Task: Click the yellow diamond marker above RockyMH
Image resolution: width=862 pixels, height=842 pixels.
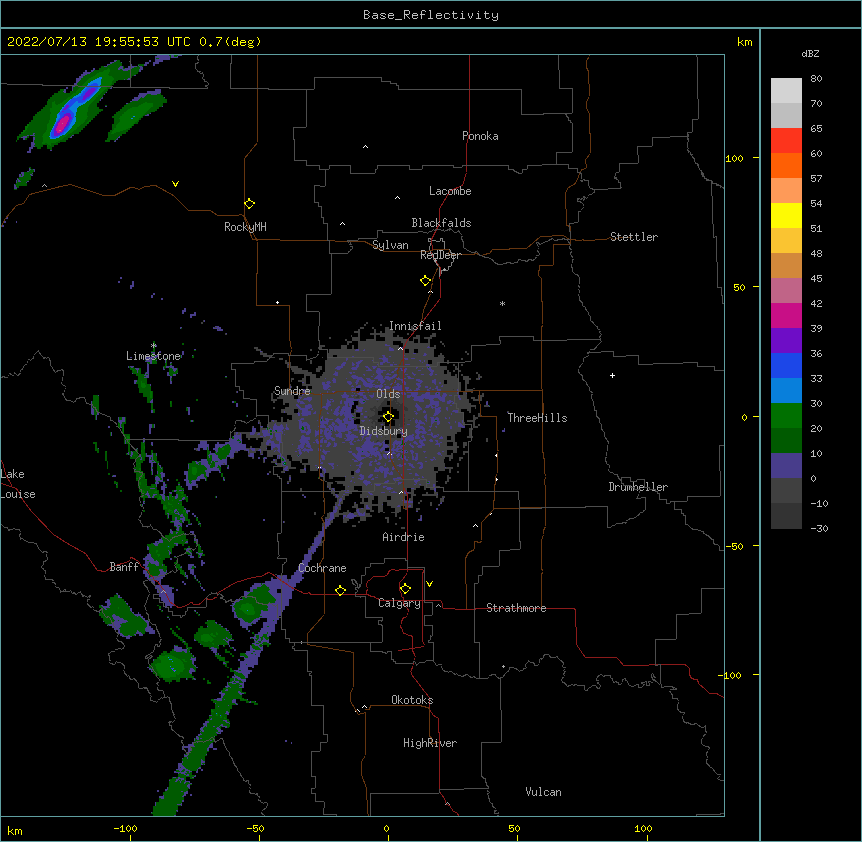Action: pyautogui.click(x=249, y=204)
